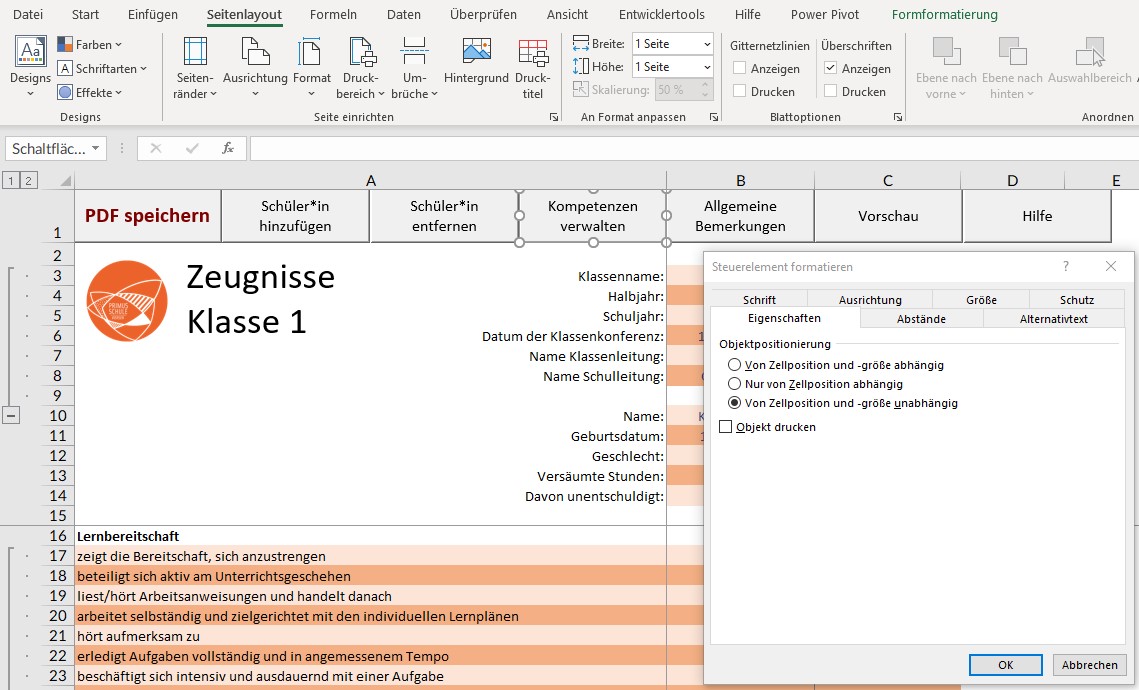Click the Kompetenzen verwalten cell button

pyautogui.click(x=592, y=215)
